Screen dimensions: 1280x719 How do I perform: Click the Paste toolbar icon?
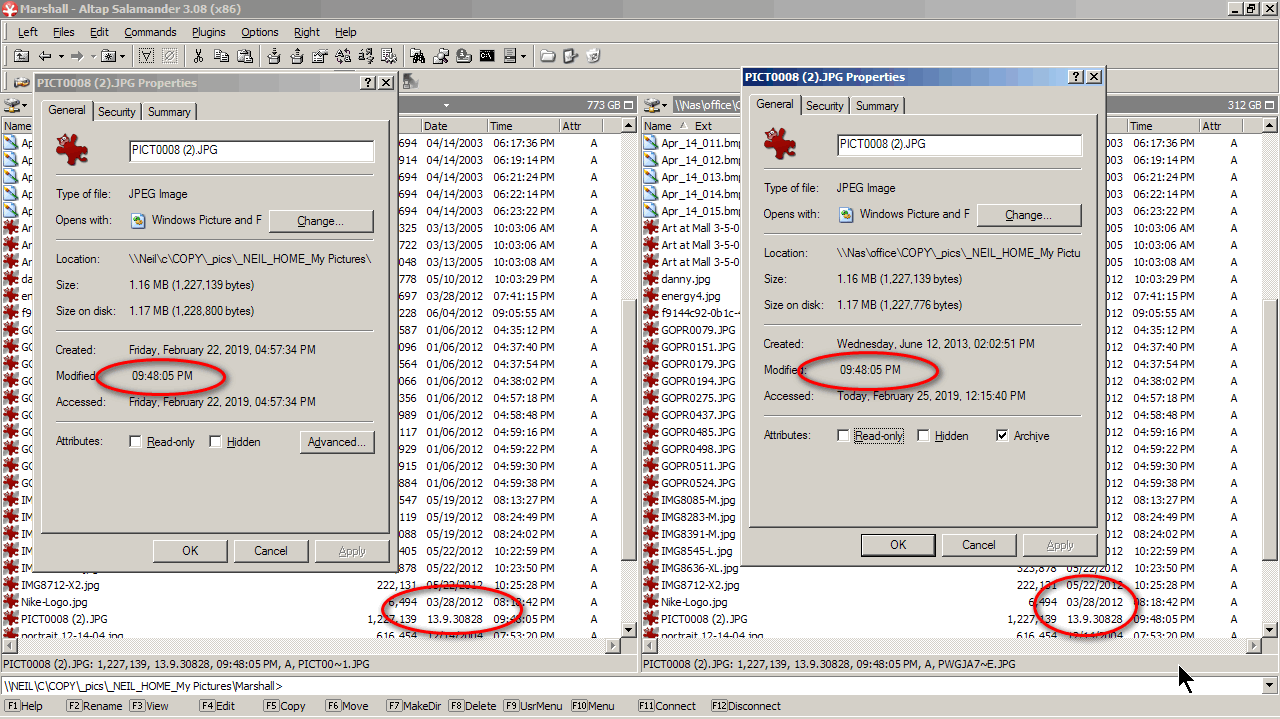tap(245, 56)
